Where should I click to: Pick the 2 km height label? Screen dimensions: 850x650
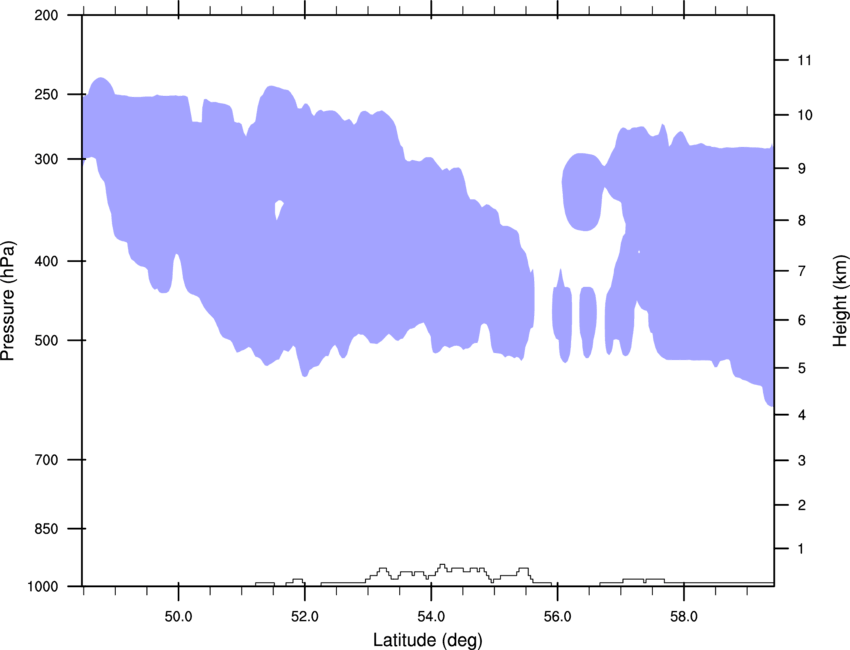(802, 505)
